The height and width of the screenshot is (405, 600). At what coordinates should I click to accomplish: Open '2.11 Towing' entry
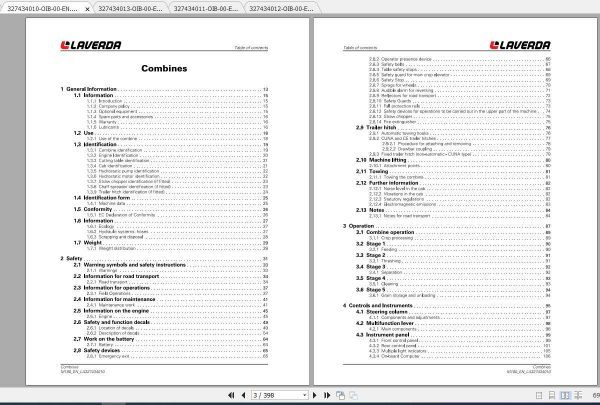tap(453, 171)
